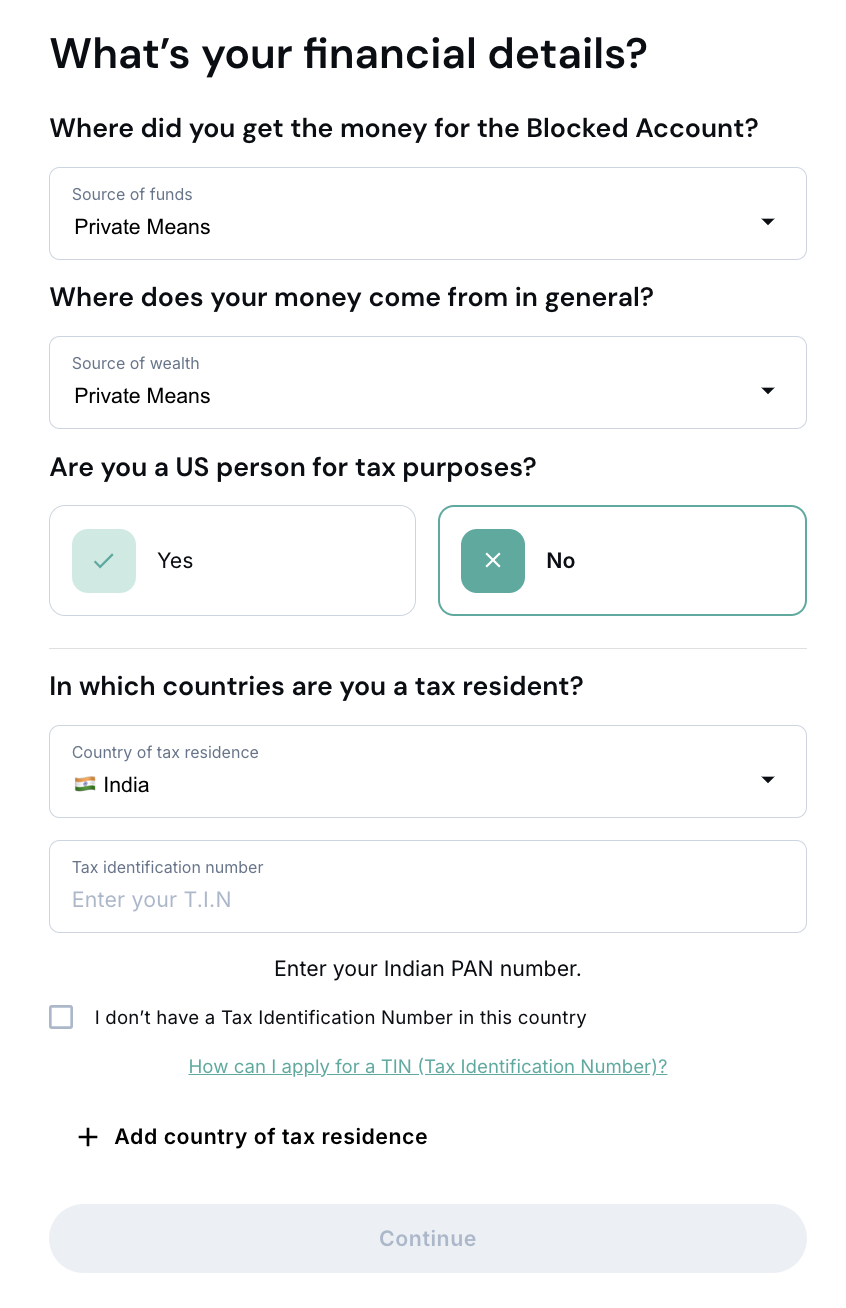
Task: Focus the Enter your T.I.N field
Action: [427, 899]
